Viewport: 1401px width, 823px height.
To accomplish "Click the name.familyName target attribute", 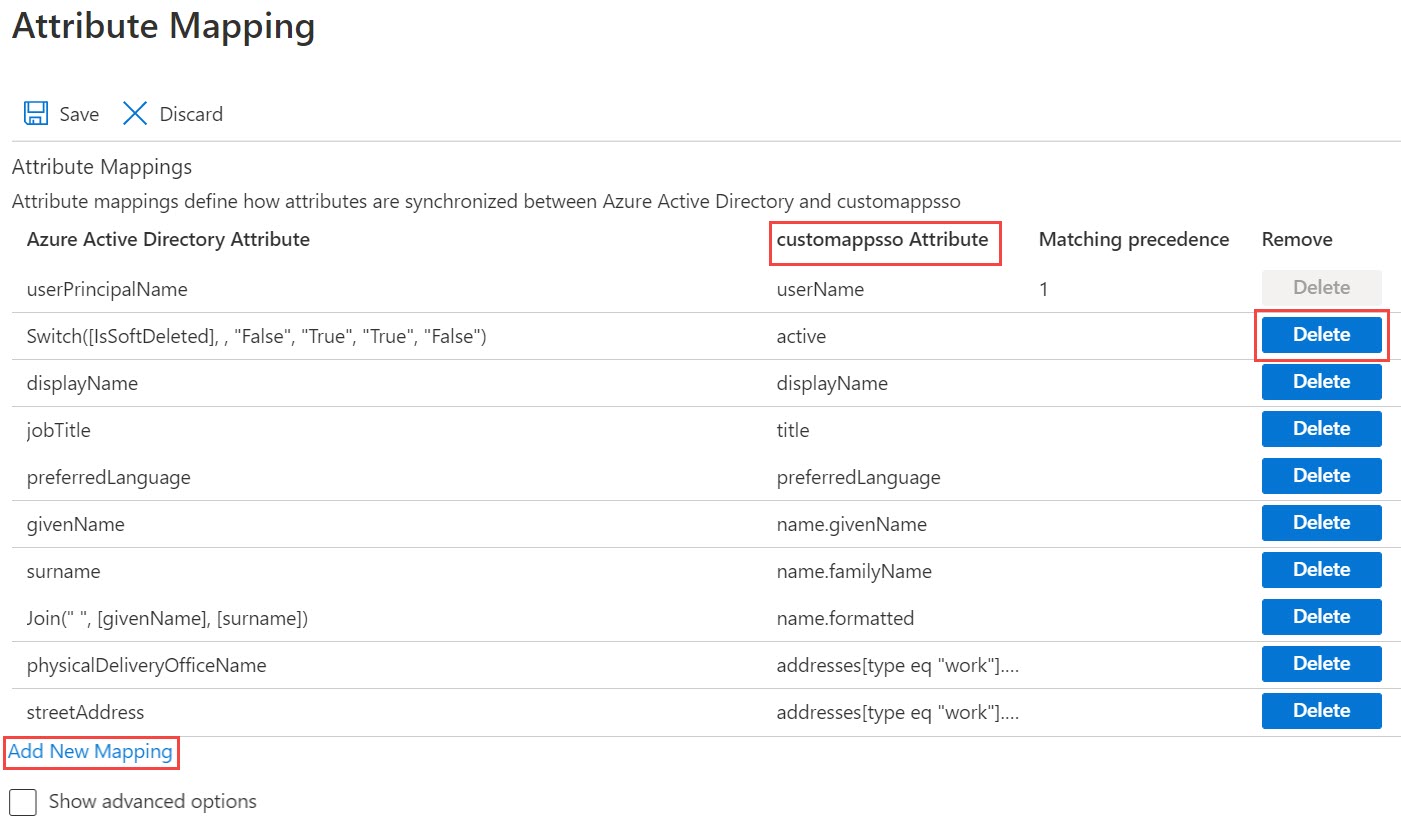I will tap(854, 572).
